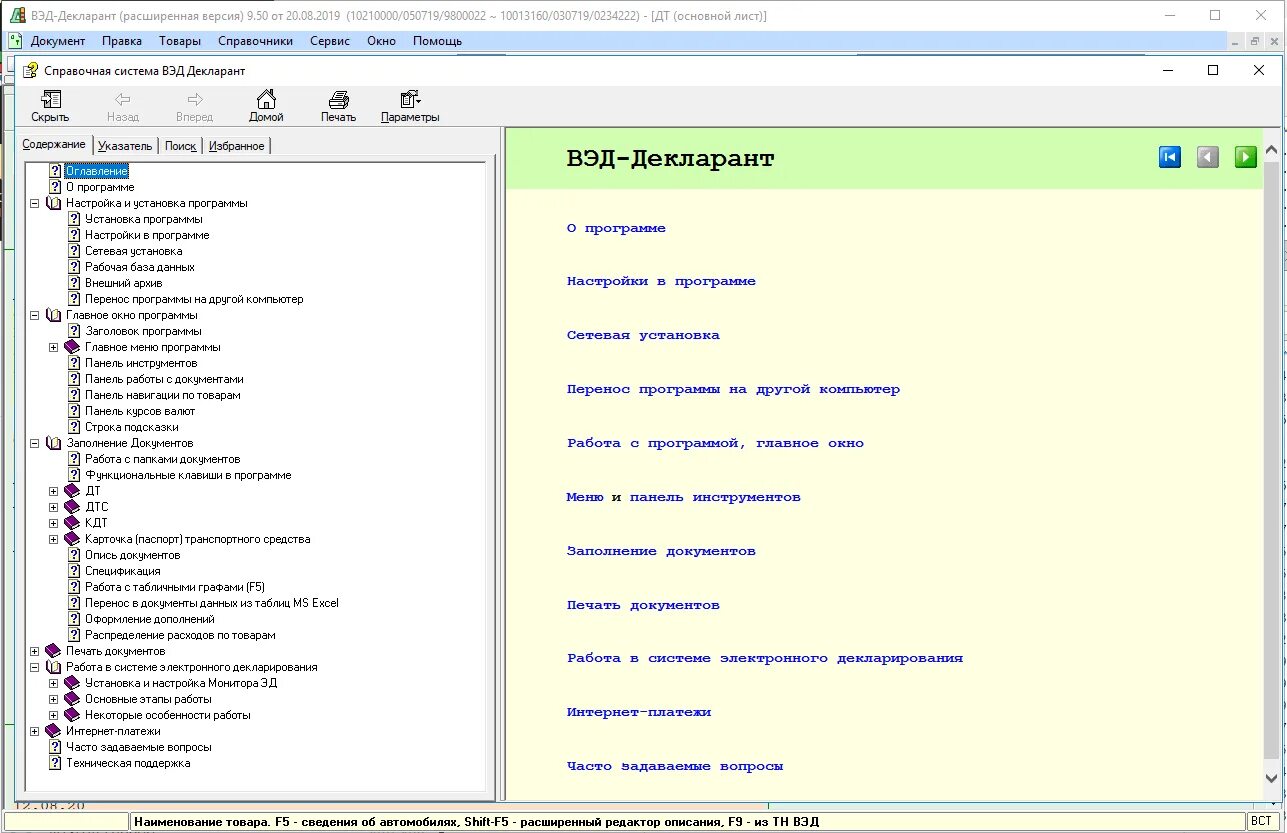Viewport: 1287px width, 833px height.
Task: Click open book icon of Главное окно программы
Action: (x=53, y=315)
